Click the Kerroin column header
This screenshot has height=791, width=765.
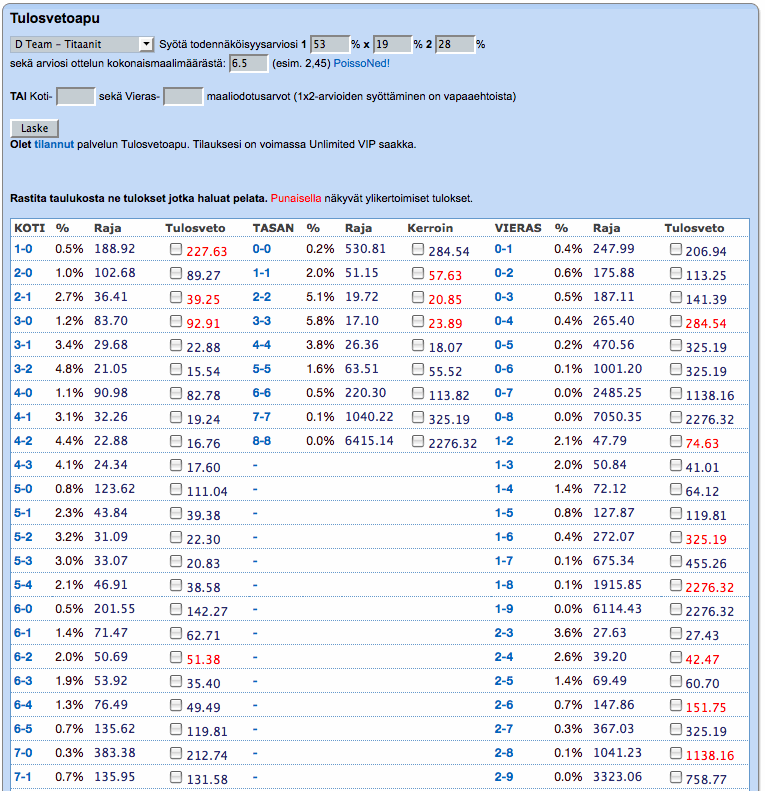point(430,228)
